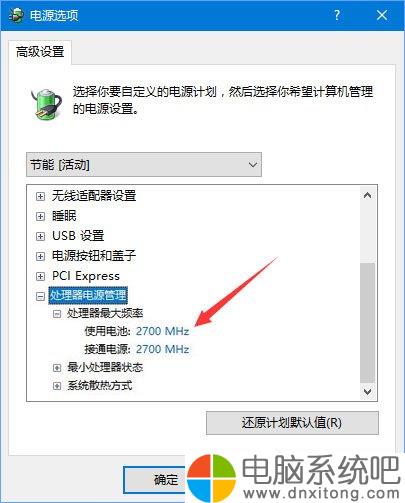
Task: Expand the 最小处理器状态 sub-node
Action: 57,368
